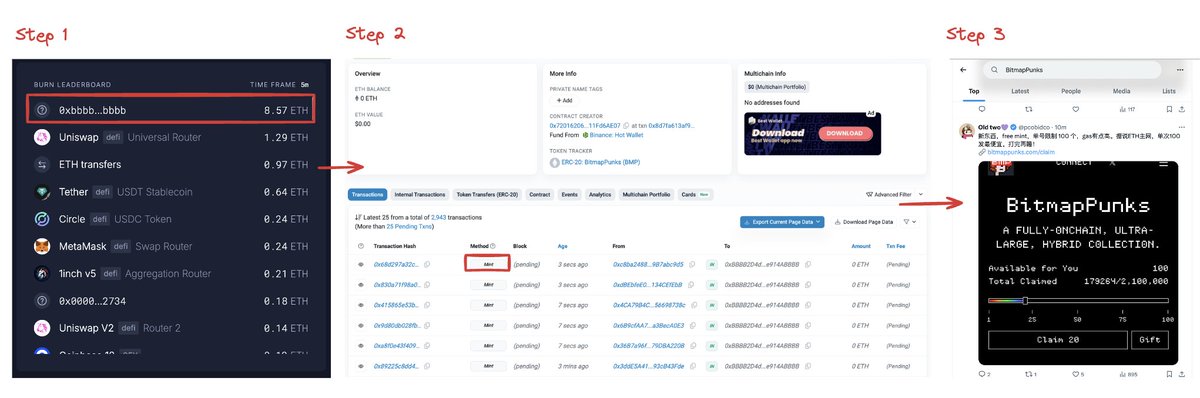The image size is (1200, 398).
Task: Click the Gift button
Action: [x=1149, y=339]
